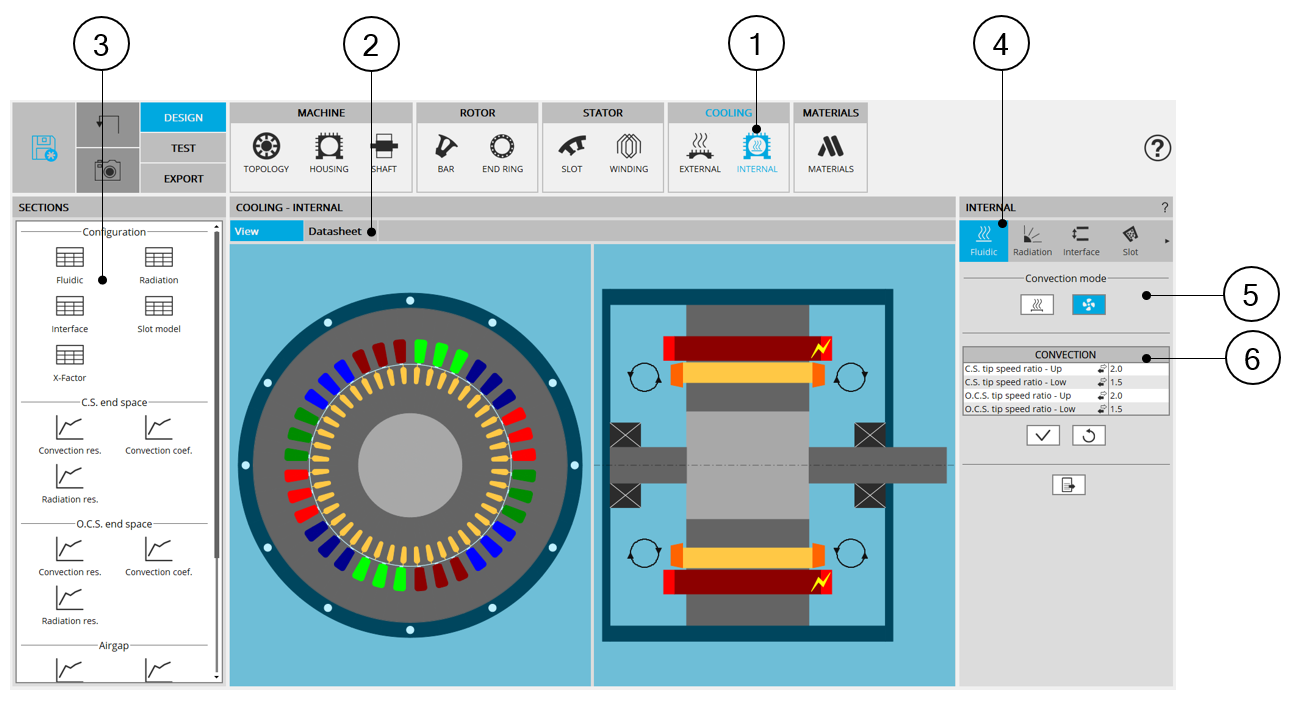This screenshot has width=1297, height=703.
Task: Open the help question mark icon
Action: [x=1157, y=148]
